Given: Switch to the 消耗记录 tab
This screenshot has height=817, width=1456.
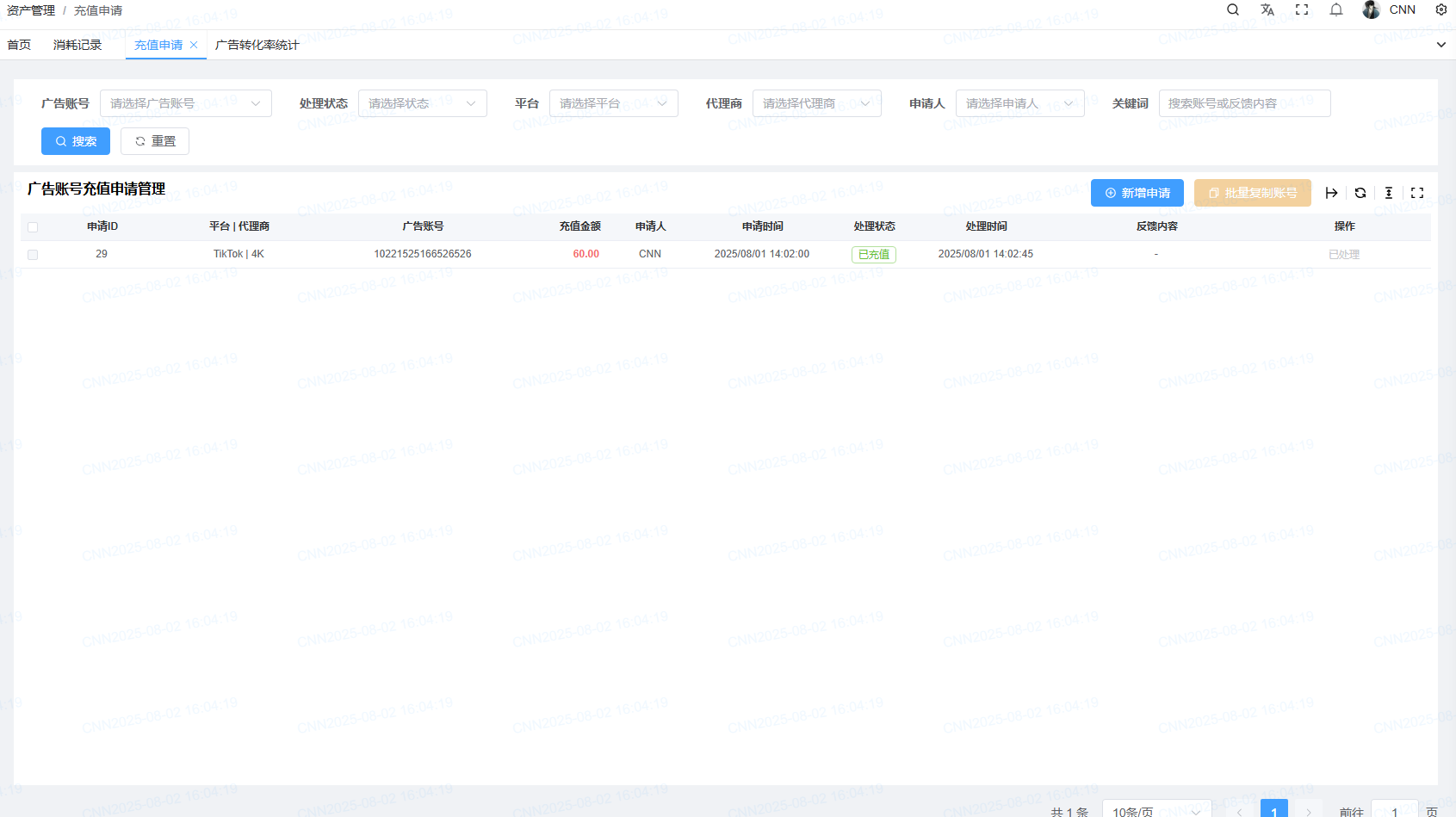Looking at the screenshot, I should tap(77, 45).
